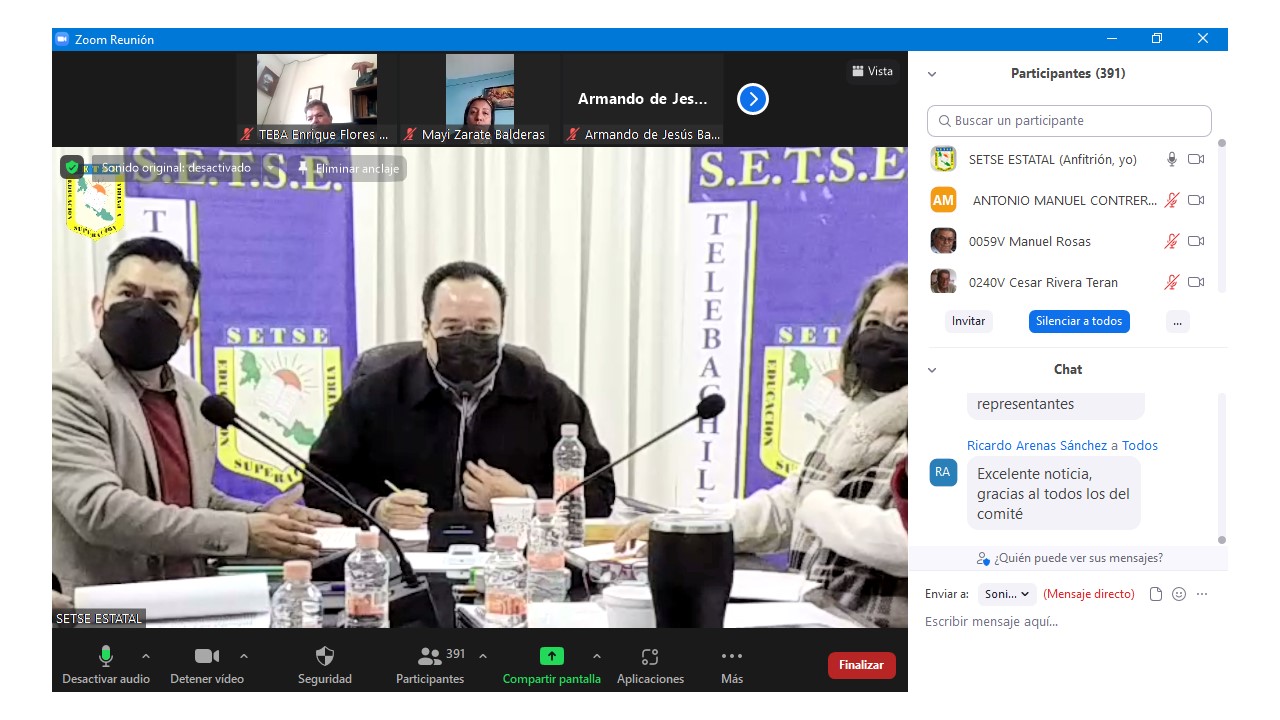
Task: Unmute Antonio Manuel Contreras's microphone
Action: click(x=1172, y=200)
